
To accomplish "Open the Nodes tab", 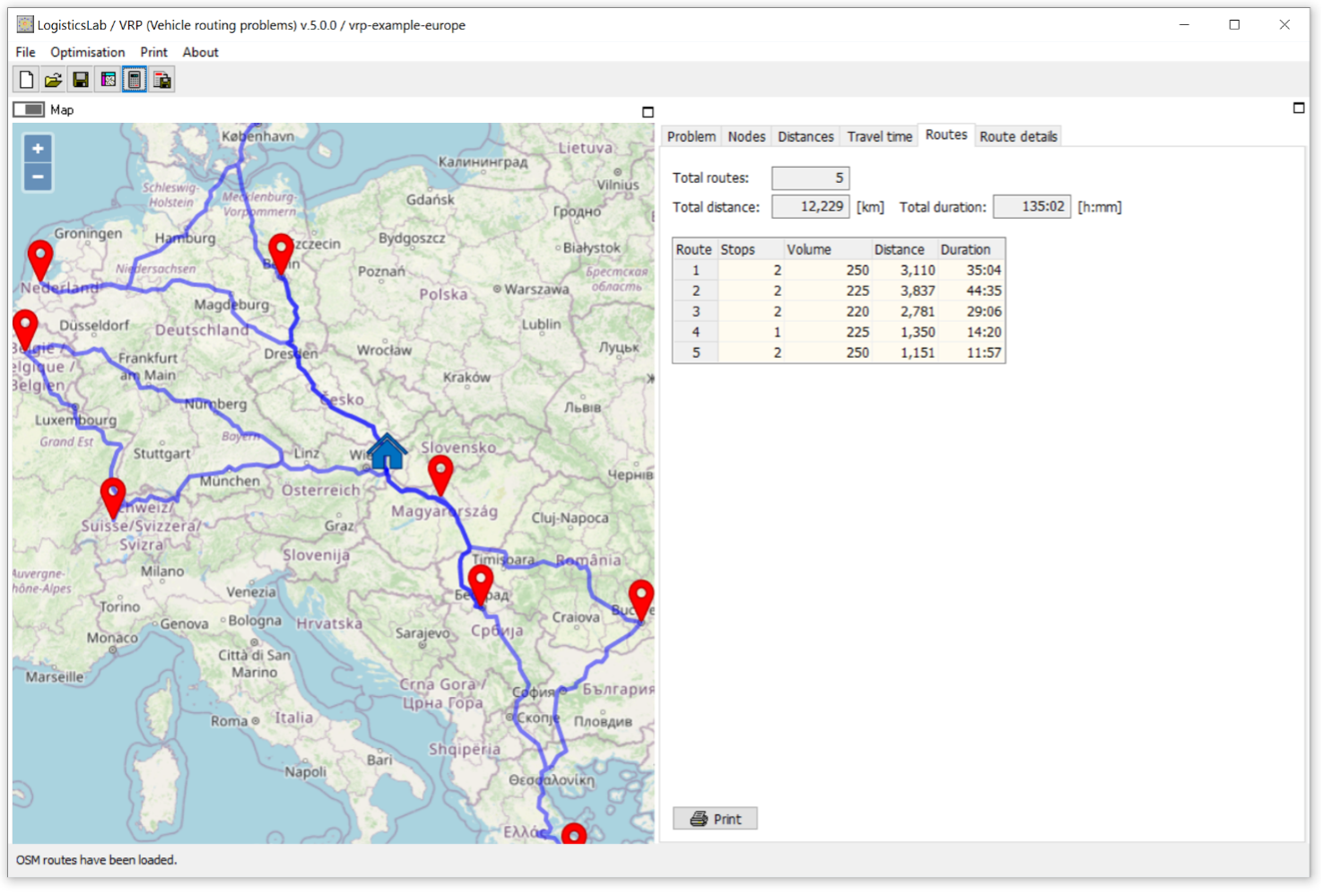I will [x=746, y=136].
